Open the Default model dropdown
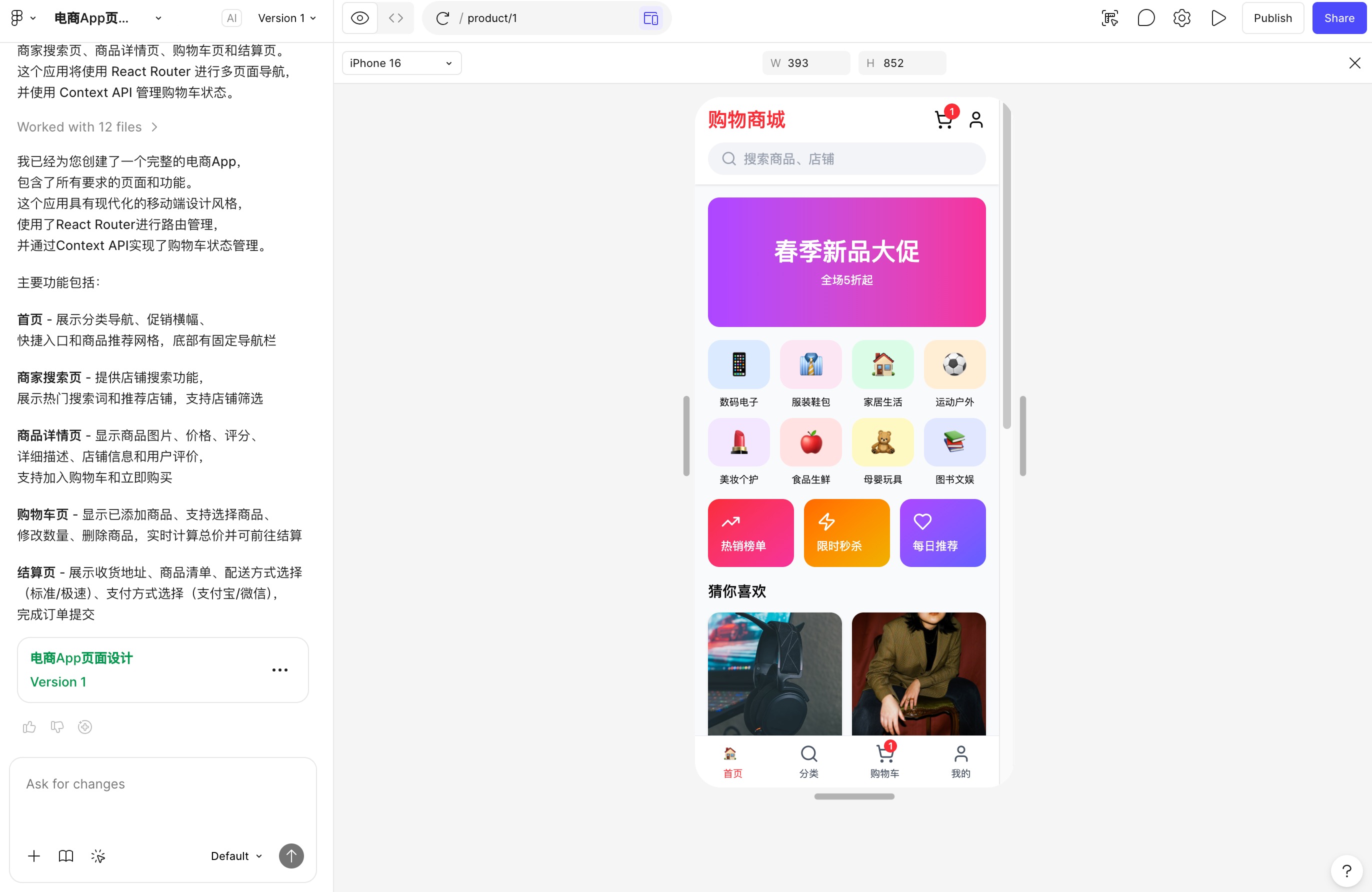 pyautogui.click(x=236, y=856)
